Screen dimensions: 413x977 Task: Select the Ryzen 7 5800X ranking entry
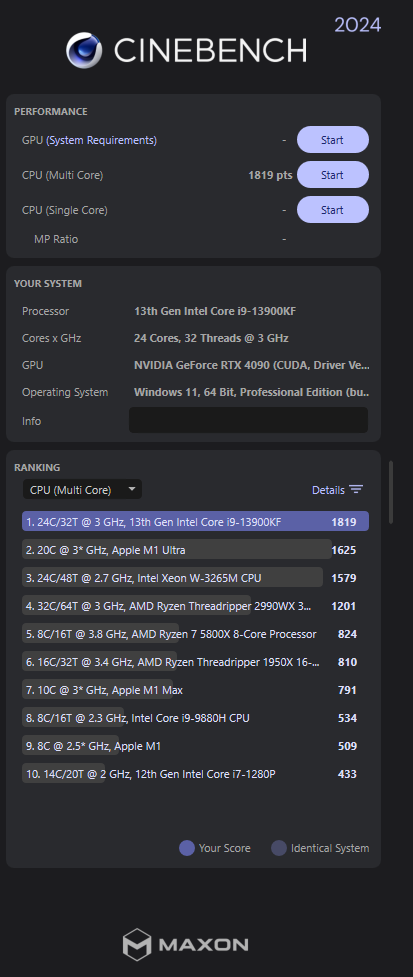[196, 634]
